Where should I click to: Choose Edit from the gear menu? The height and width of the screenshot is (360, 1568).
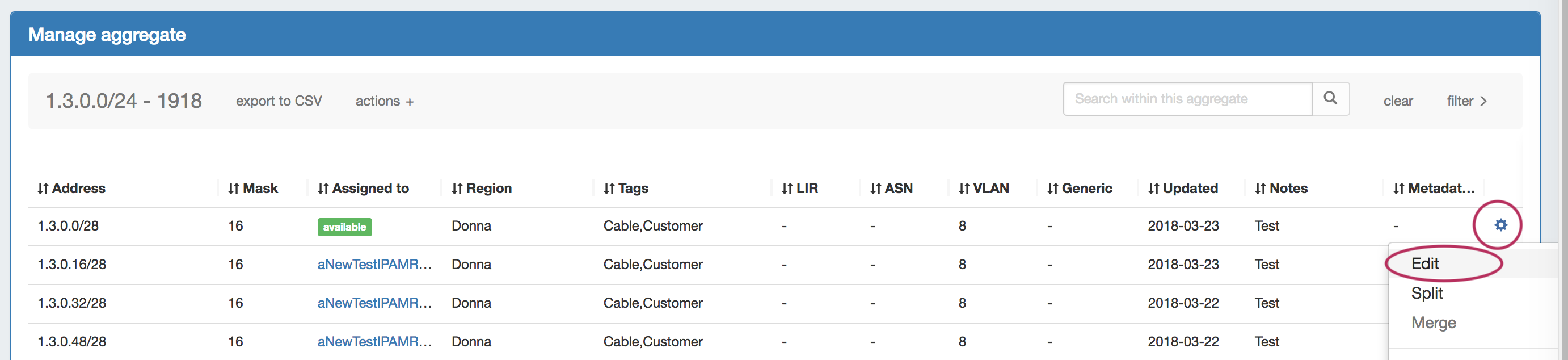pos(1424,264)
